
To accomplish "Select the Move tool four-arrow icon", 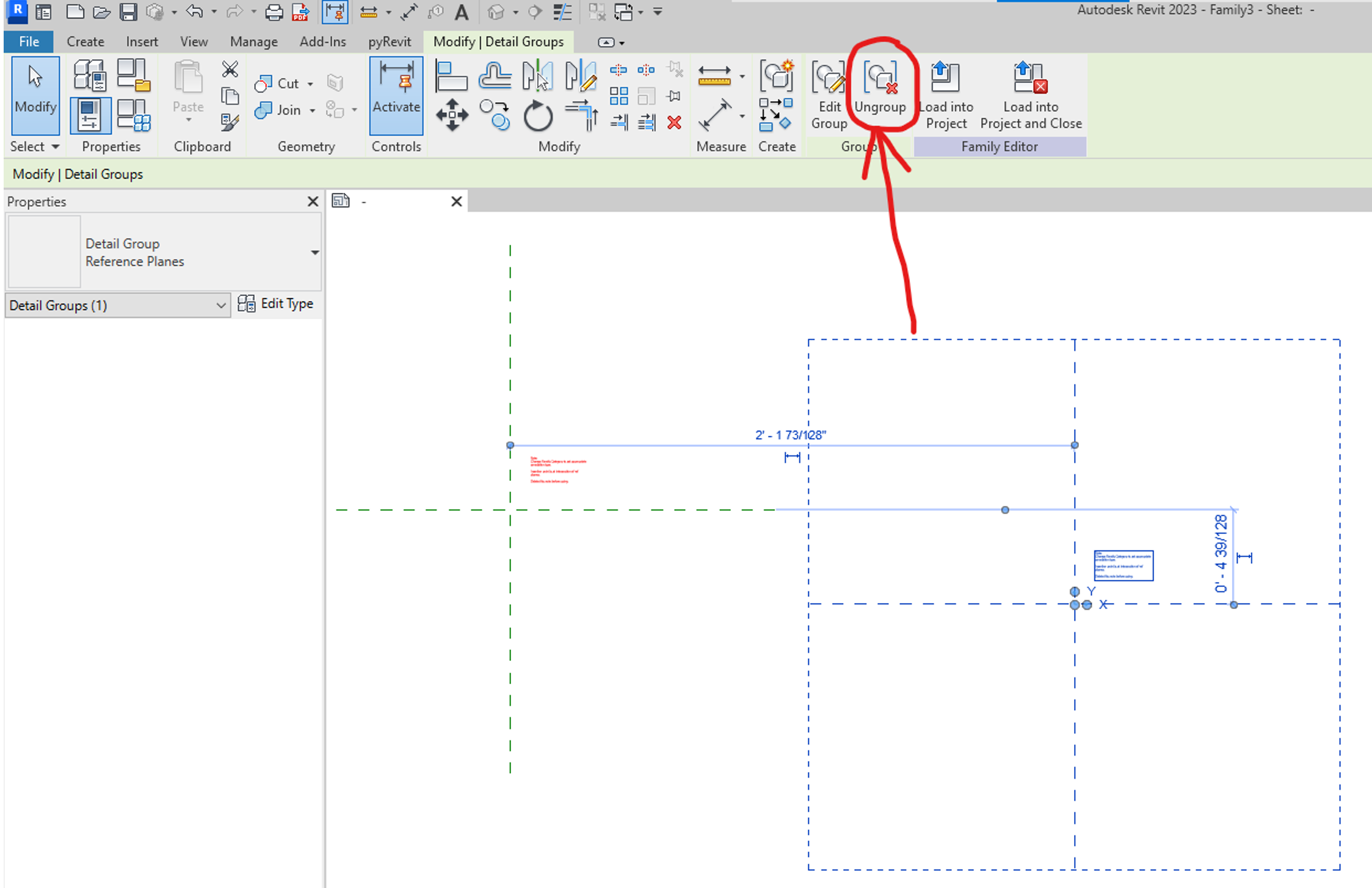I will tap(452, 115).
